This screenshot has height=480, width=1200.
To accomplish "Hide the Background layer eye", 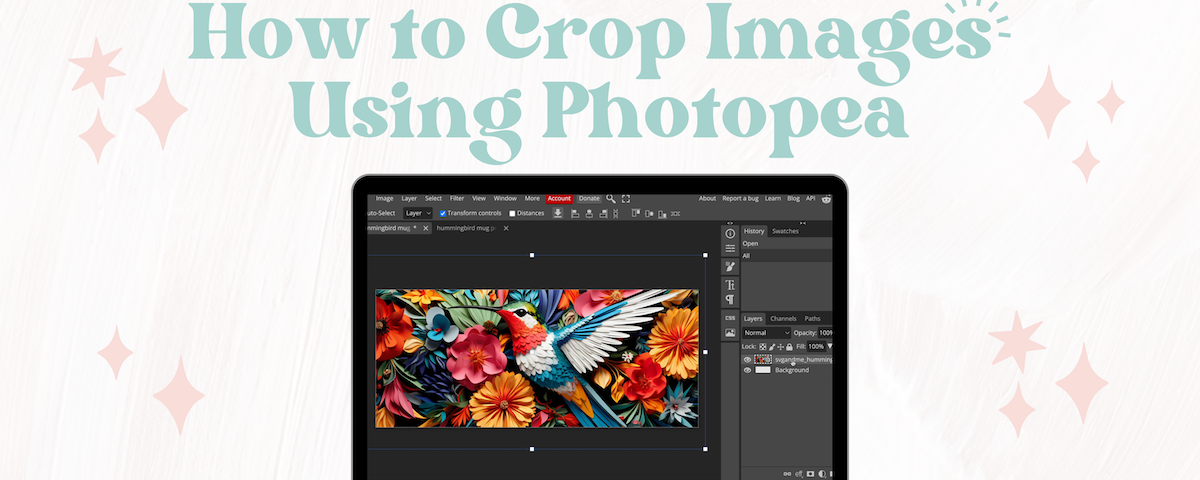I will click(x=747, y=370).
